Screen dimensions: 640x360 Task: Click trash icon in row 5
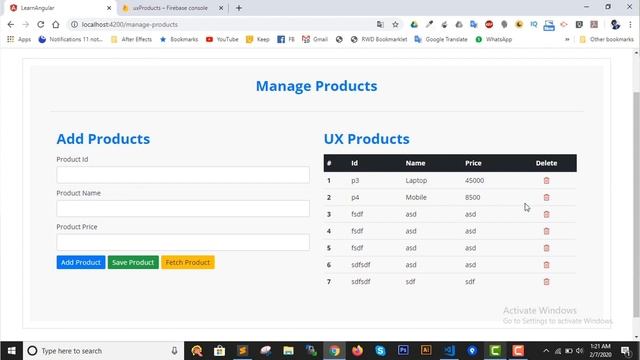[x=546, y=248]
